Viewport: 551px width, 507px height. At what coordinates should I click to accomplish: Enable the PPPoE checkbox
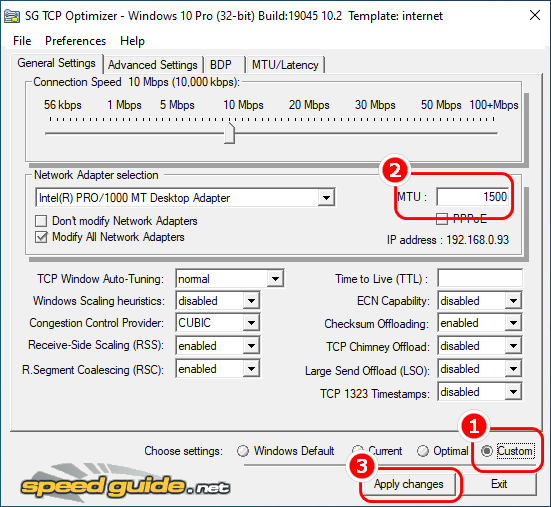click(x=441, y=219)
